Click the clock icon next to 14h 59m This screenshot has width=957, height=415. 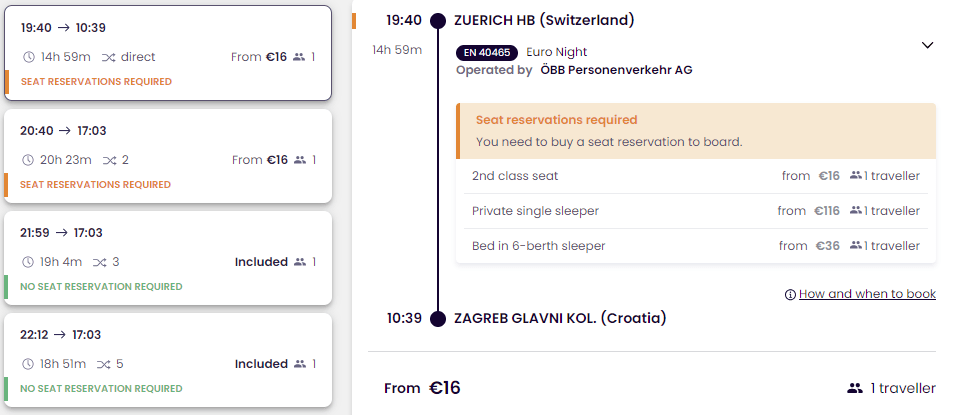28,57
